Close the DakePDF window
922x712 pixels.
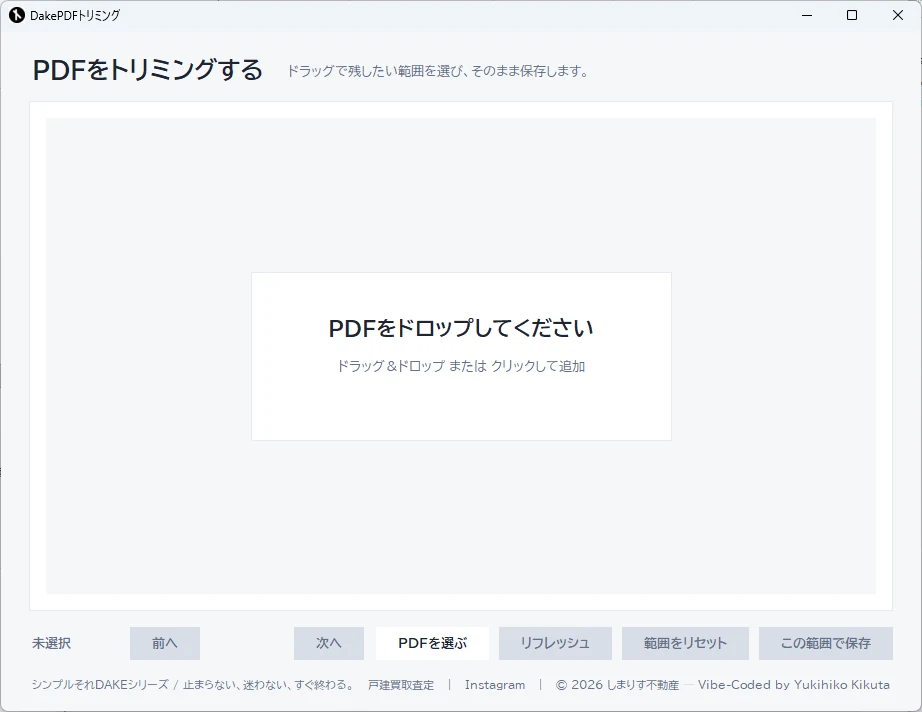(x=897, y=15)
